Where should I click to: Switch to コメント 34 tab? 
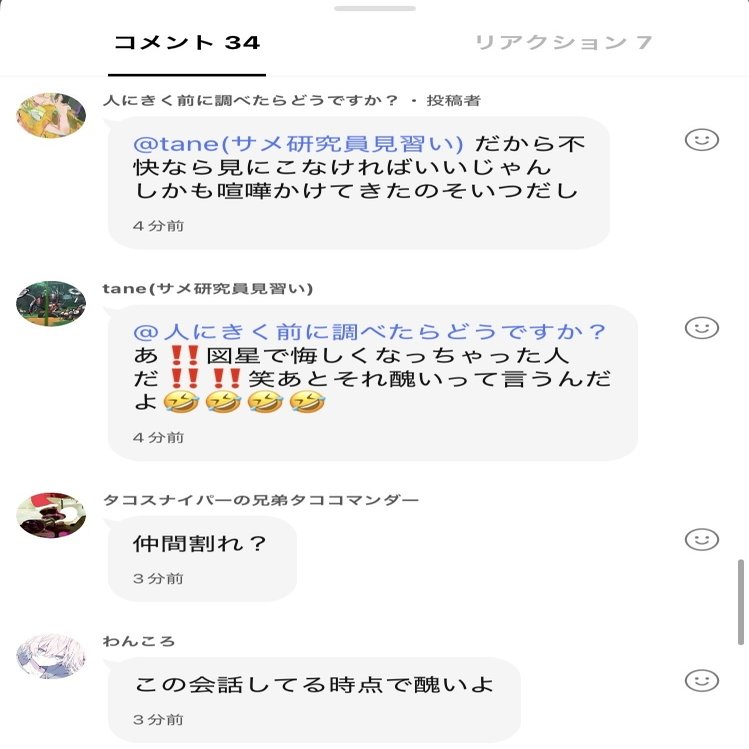[187, 43]
